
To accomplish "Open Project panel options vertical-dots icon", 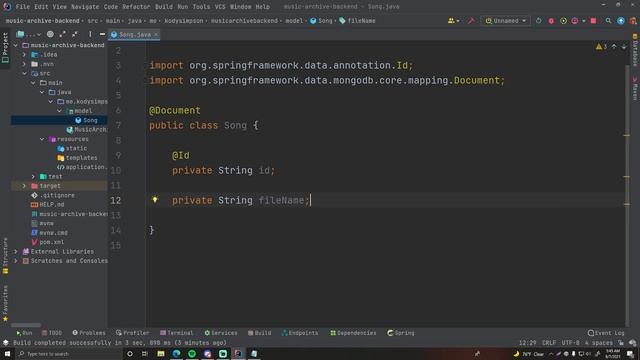I will pos(90,34).
